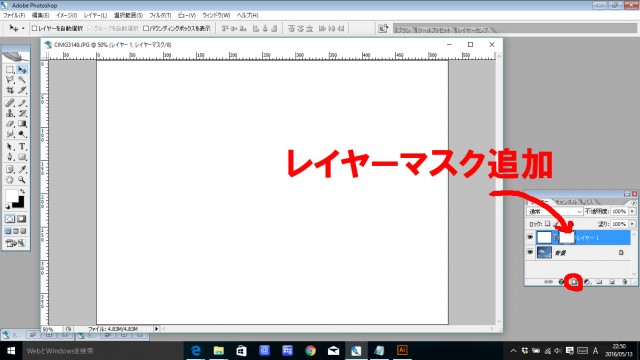Enable バウンディングボックスを表示 checkbox
This screenshot has width=640, height=360.
click(146, 28)
